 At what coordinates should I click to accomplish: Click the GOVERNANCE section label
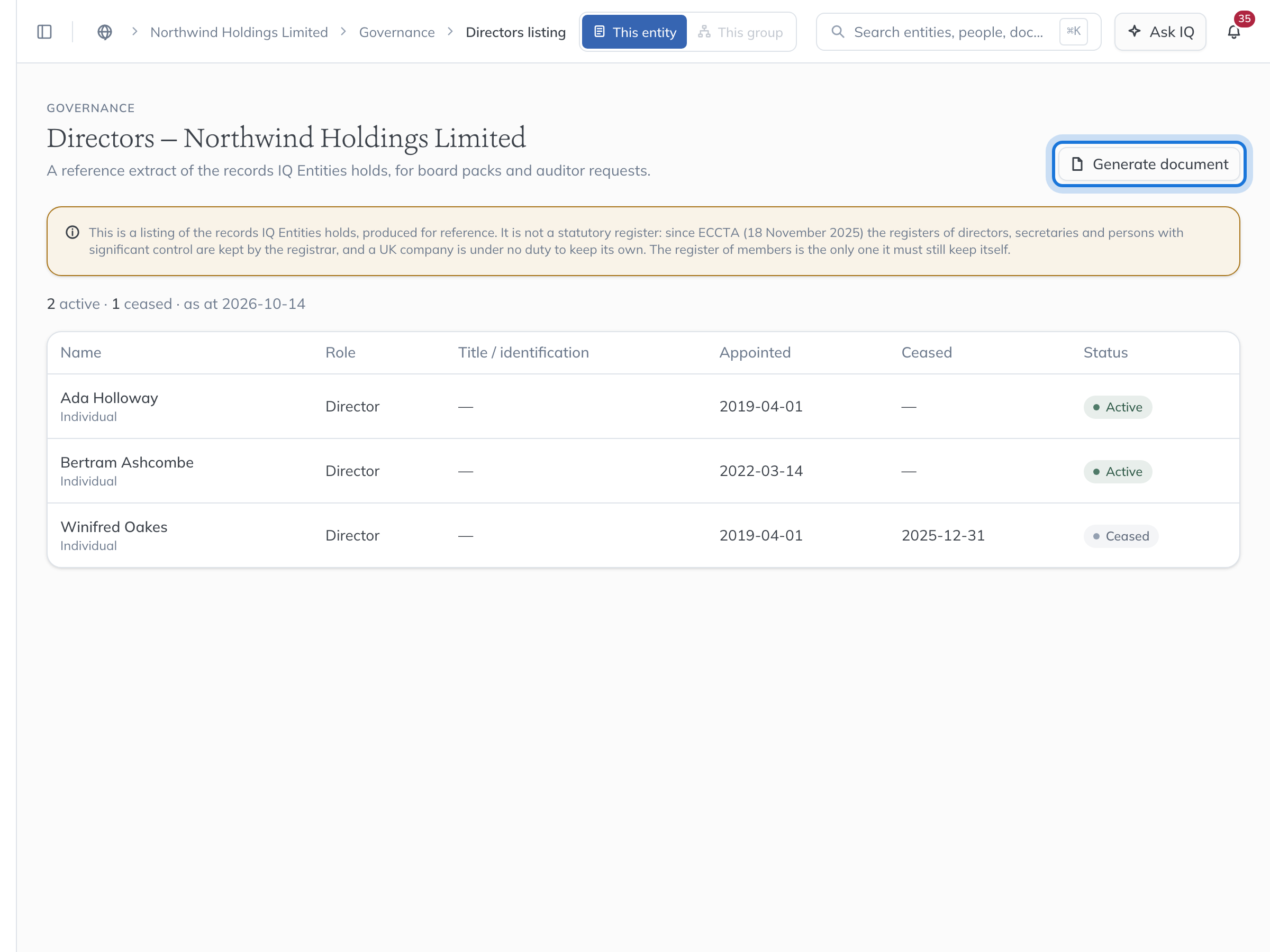click(90, 108)
